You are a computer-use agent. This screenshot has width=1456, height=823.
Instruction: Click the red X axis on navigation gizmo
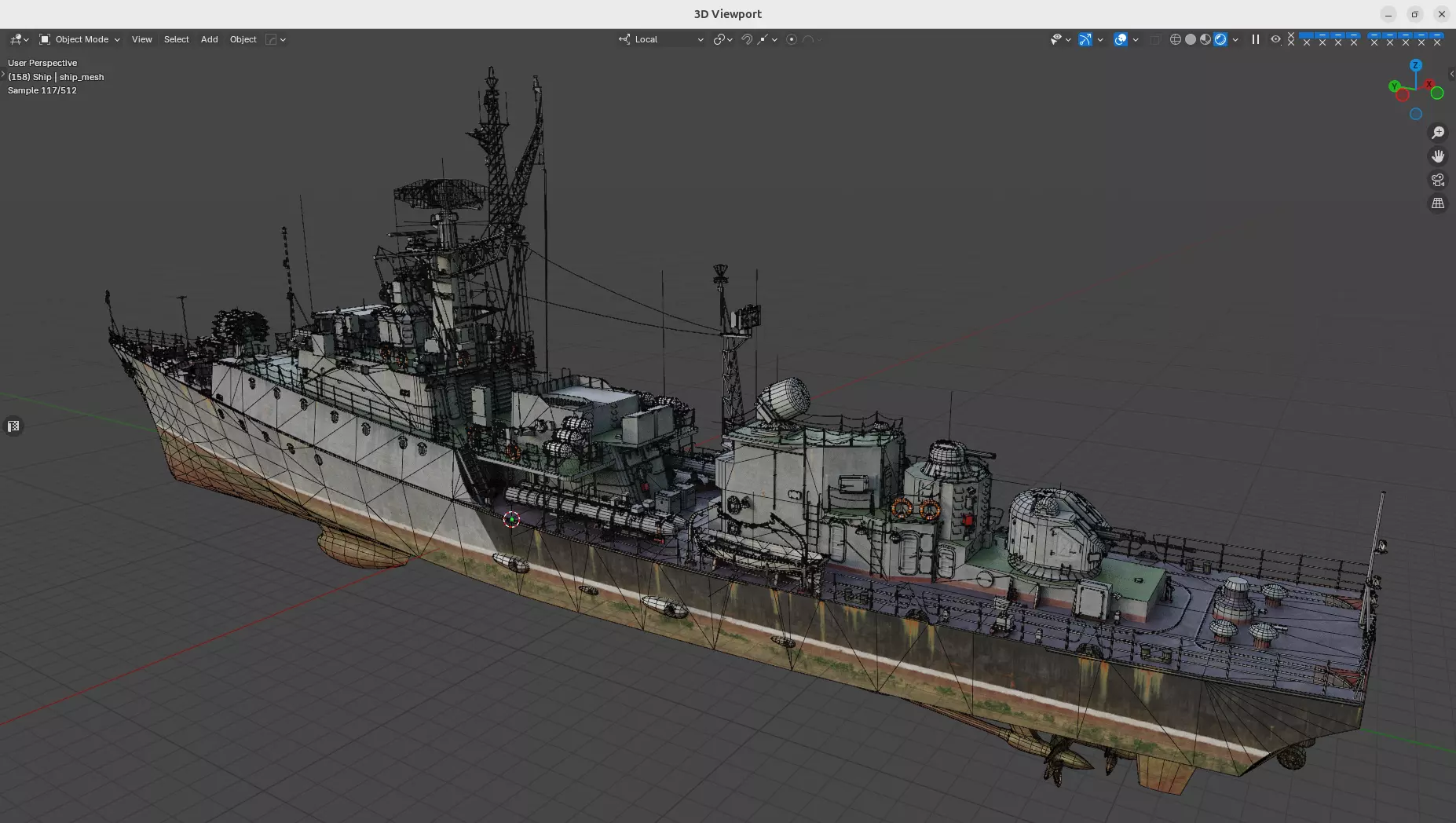tap(1429, 84)
